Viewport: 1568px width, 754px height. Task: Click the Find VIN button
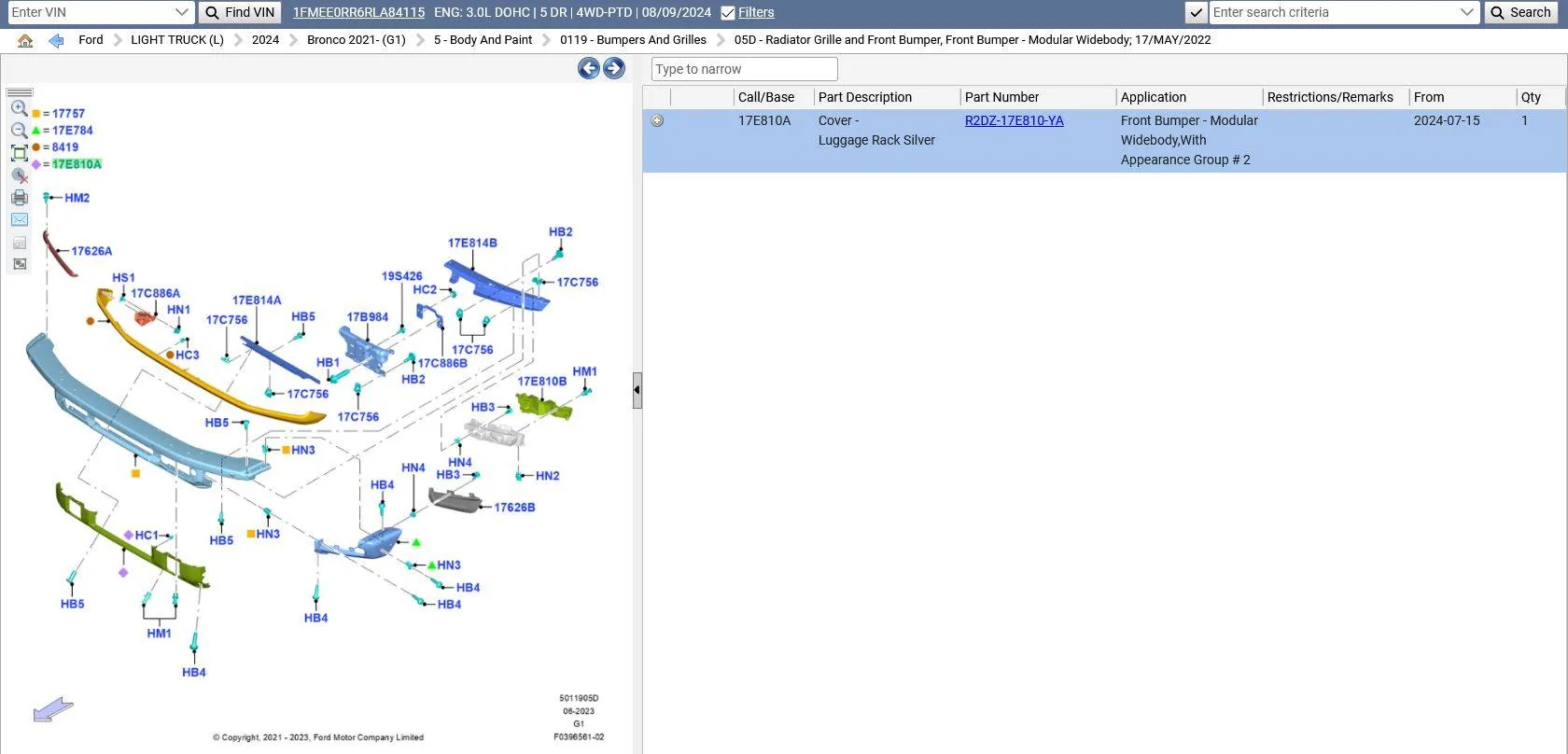pos(240,12)
